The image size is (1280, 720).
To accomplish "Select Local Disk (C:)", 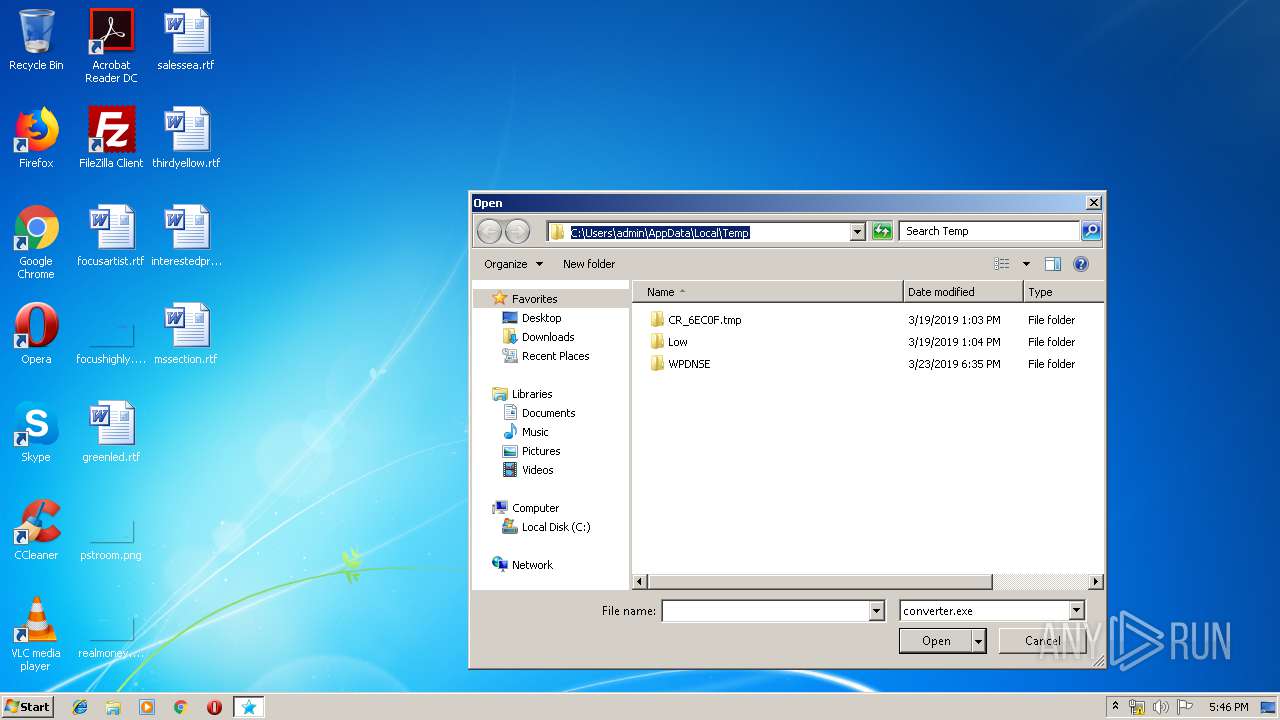I will click(546, 527).
